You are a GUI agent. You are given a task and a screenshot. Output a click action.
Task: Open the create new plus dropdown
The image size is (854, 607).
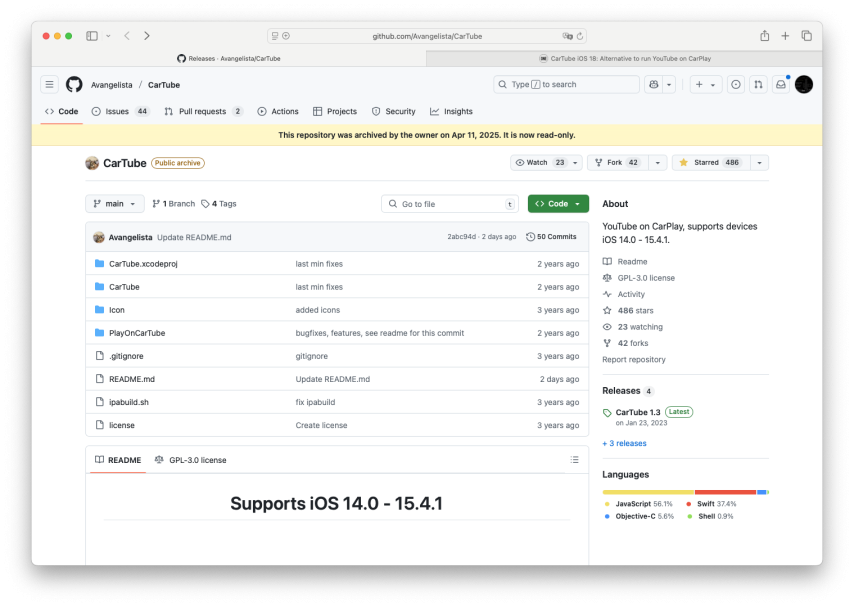[705, 84]
